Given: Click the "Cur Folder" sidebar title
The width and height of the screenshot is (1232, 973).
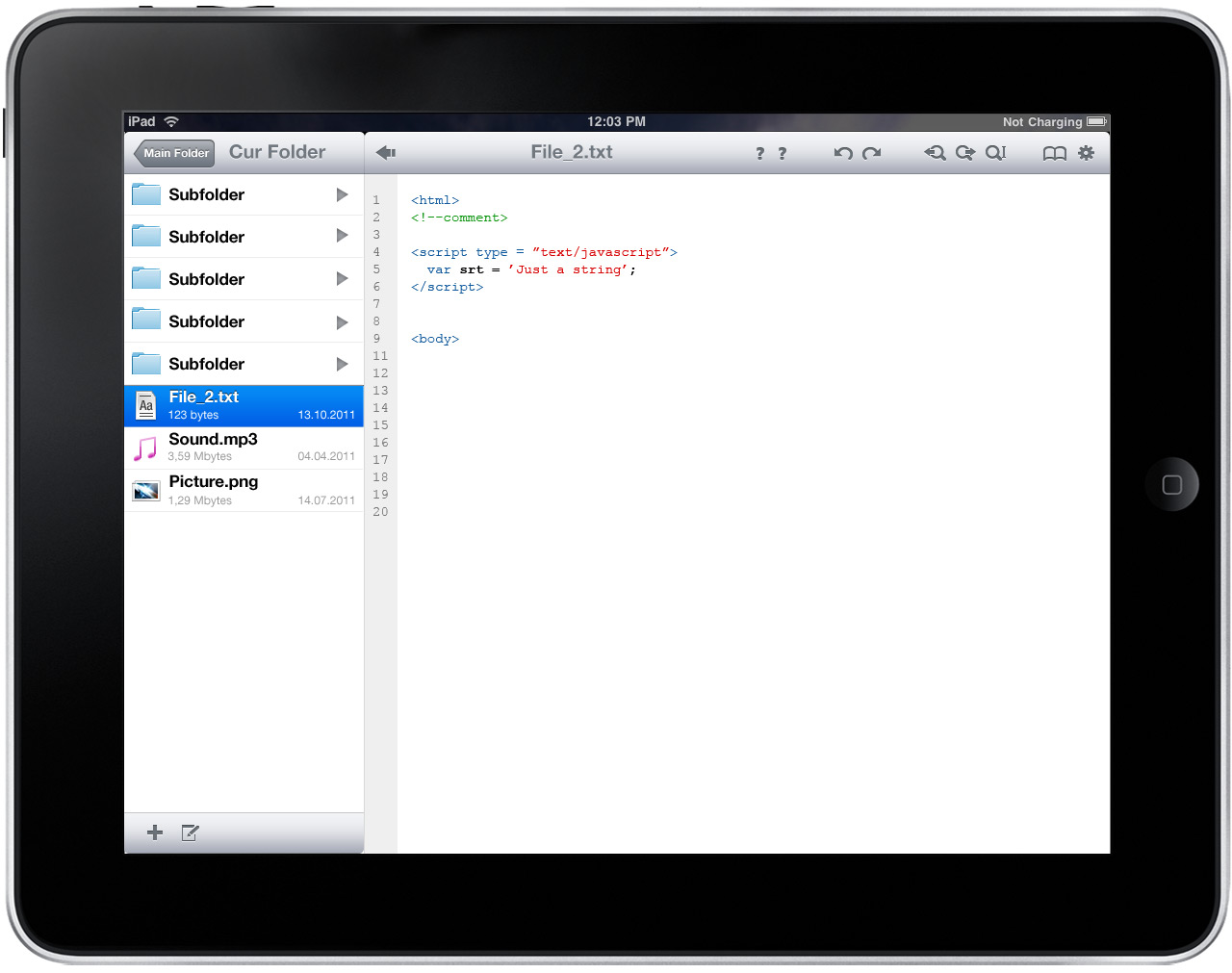Looking at the screenshot, I should pyautogui.click(x=277, y=152).
